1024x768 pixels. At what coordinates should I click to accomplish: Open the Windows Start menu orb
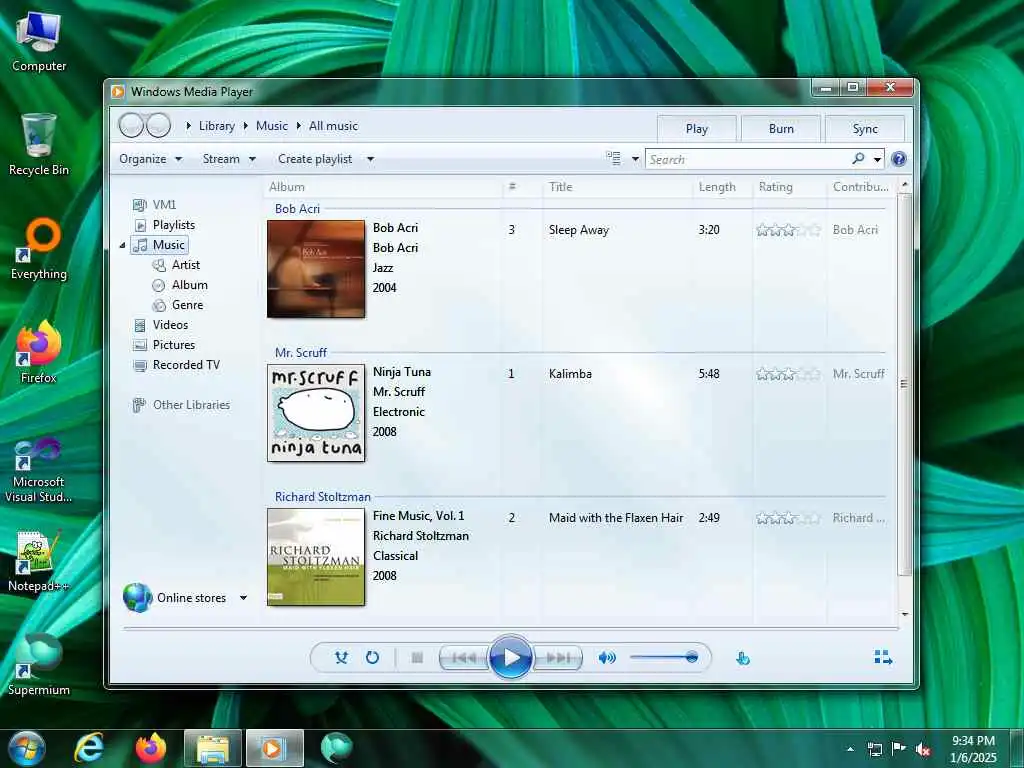point(26,748)
